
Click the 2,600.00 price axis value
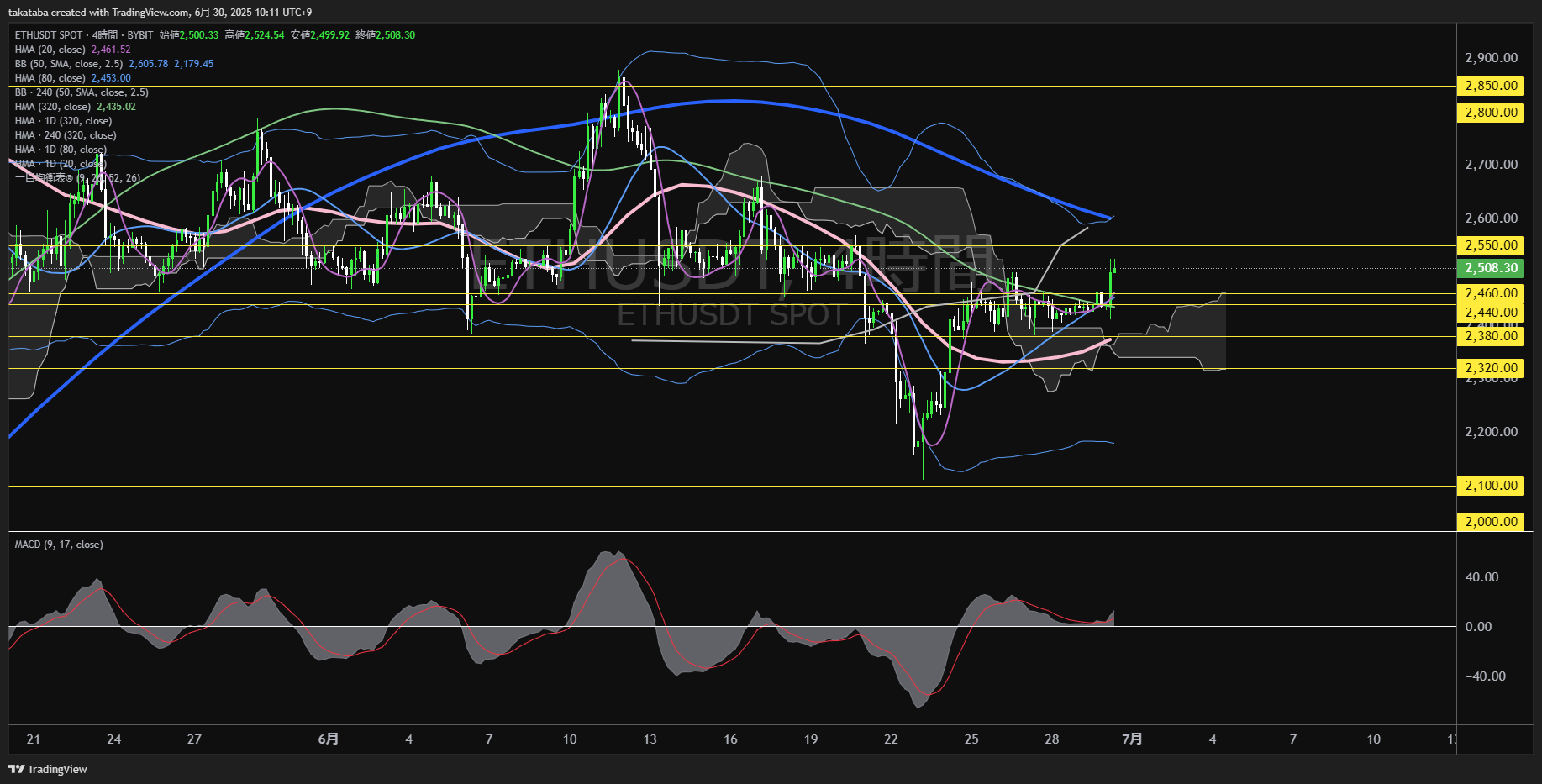tap(1491, 218)
